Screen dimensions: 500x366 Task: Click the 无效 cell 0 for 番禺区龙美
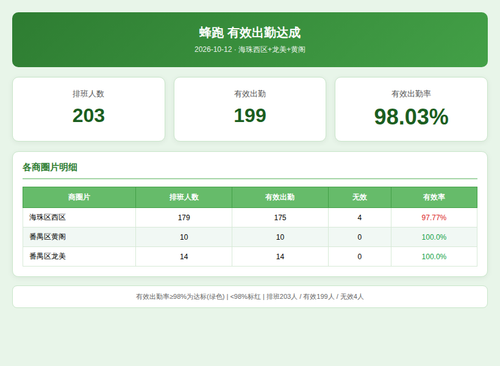(x=360, y=257)
